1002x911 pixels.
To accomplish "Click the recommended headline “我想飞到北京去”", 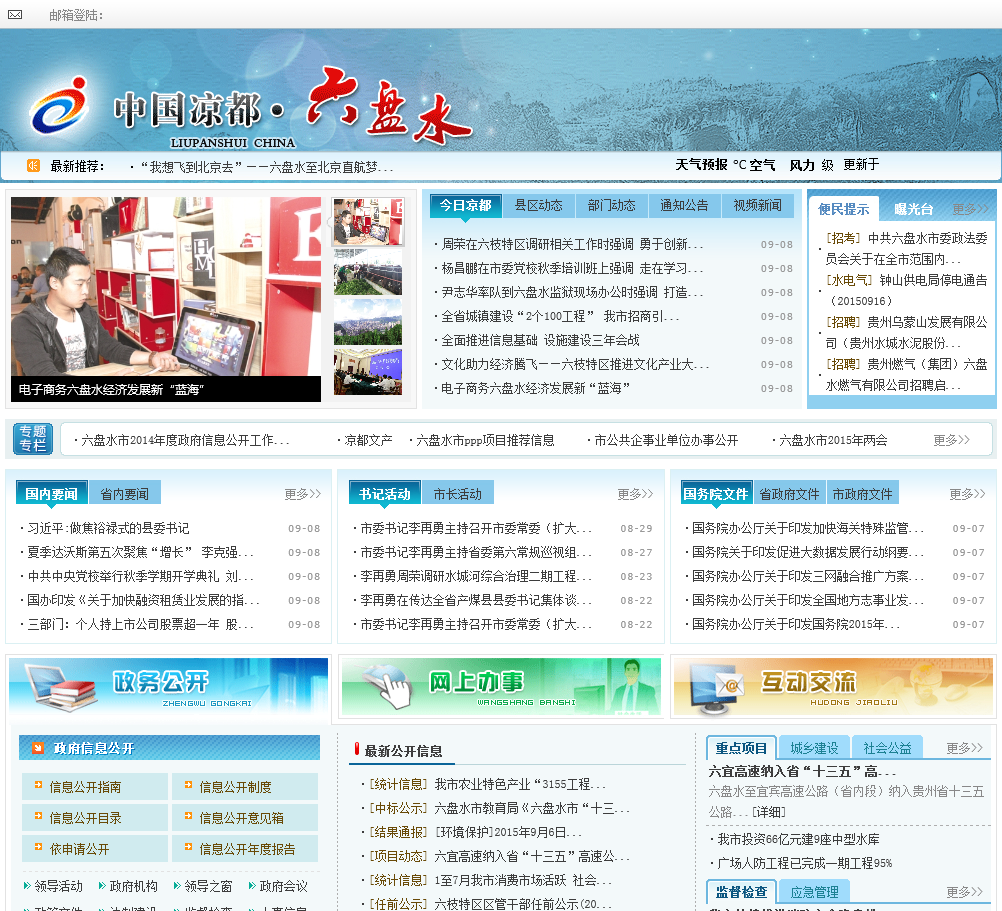I will coord(266,167).
